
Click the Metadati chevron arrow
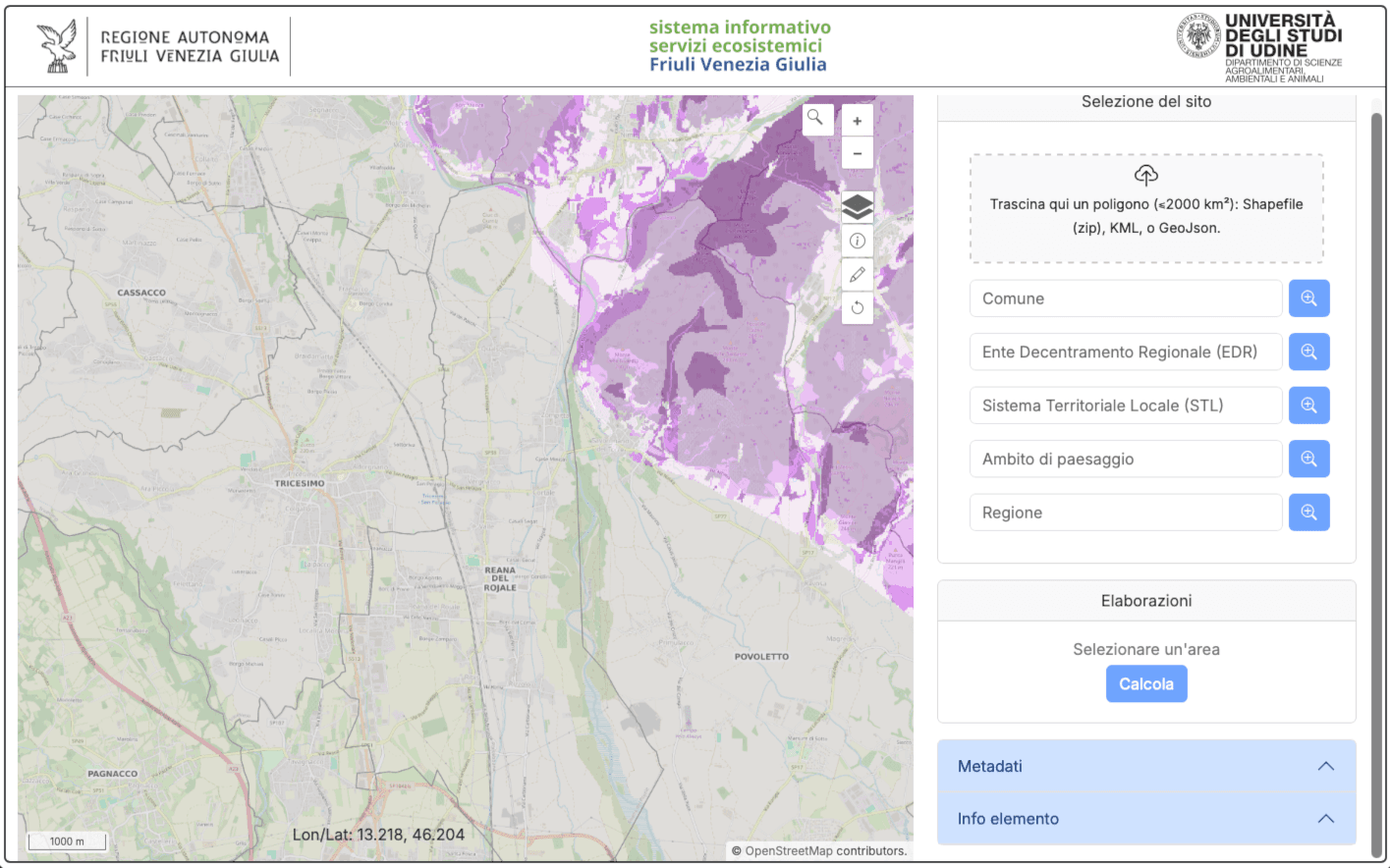(1326, 766)
